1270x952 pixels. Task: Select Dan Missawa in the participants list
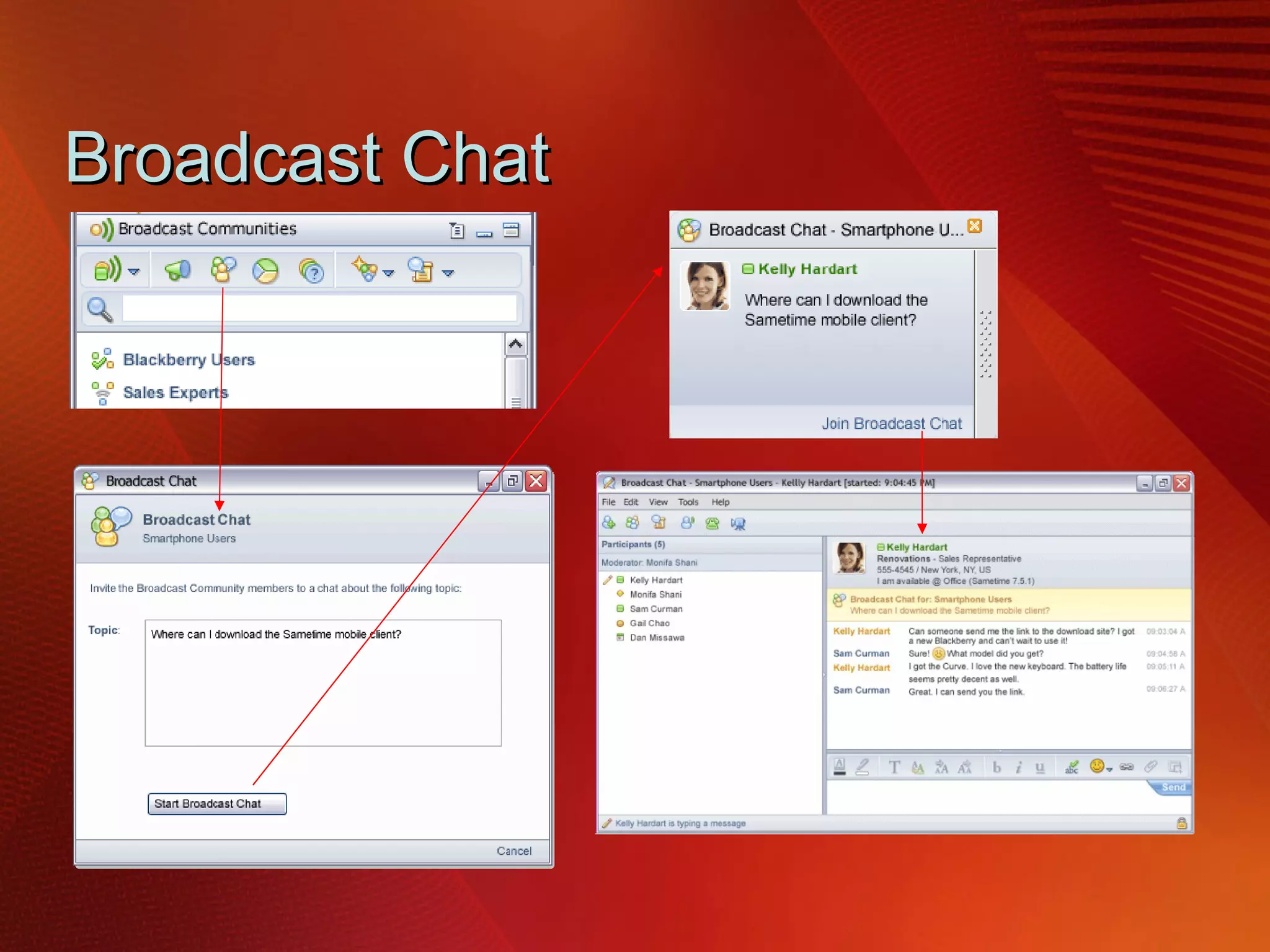(657, 638)
